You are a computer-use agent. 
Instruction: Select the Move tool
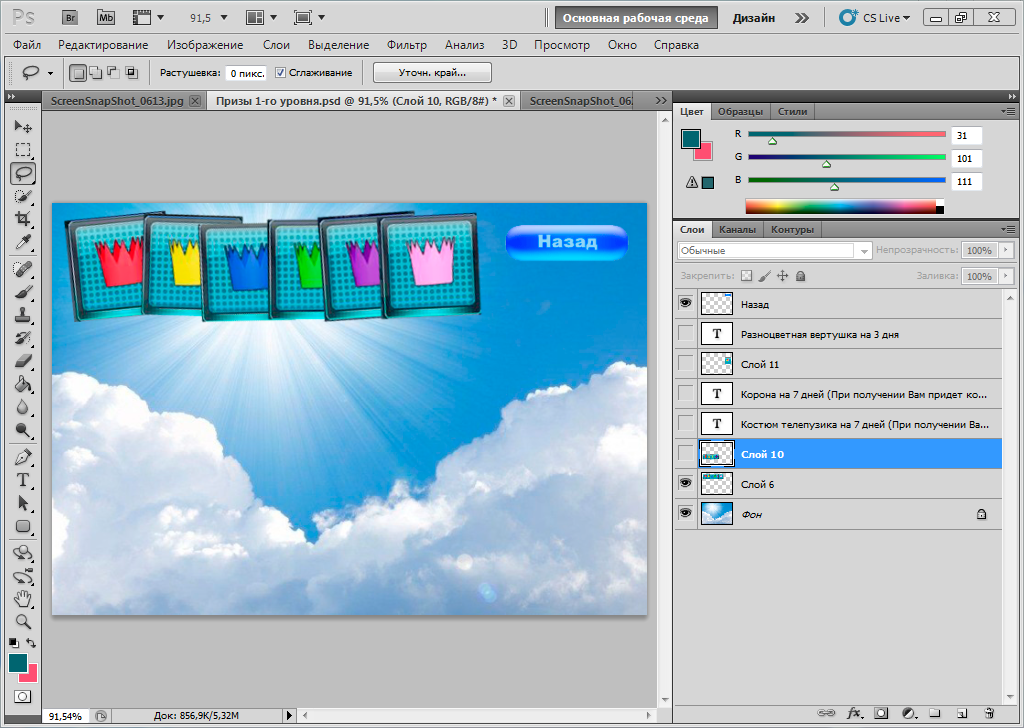(x=22, y=127)
